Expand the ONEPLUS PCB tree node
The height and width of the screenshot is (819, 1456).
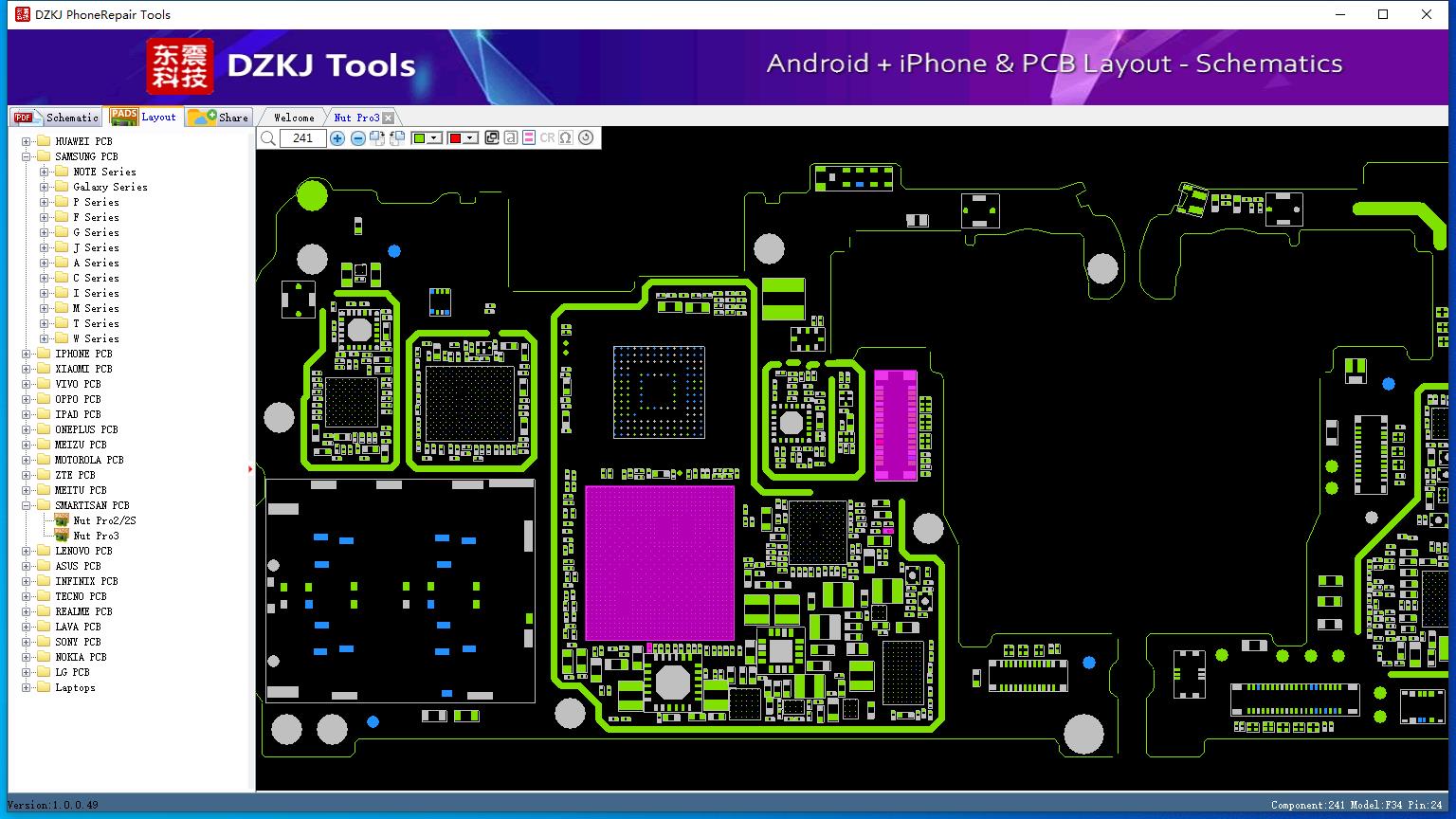(26, 429)
